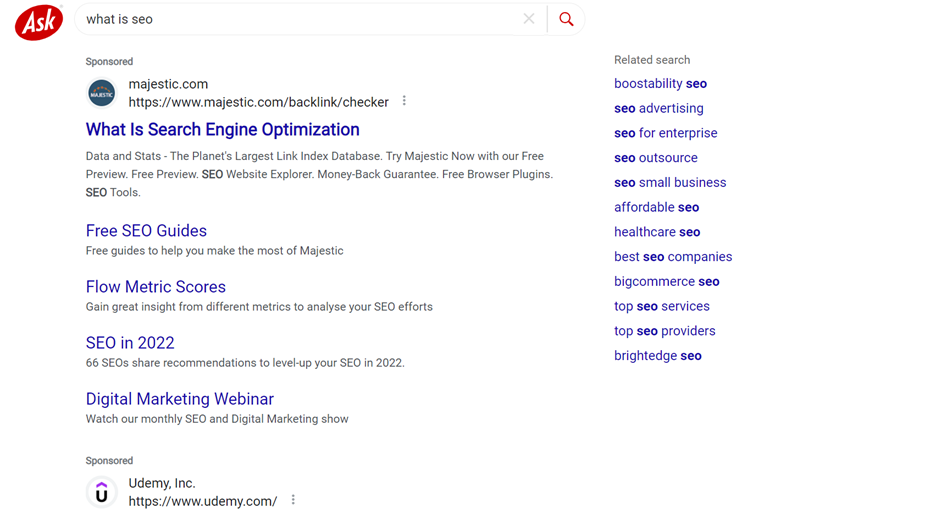Click the majestic.com backlink checker URL
The width and height of the screenshot is (925, 514).
point(258,102)
